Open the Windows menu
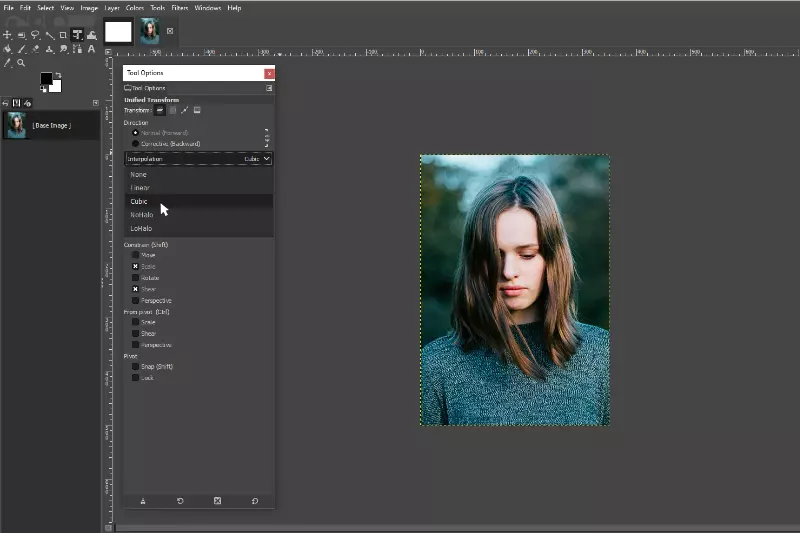800x533 pixels. tap(208, 8)
